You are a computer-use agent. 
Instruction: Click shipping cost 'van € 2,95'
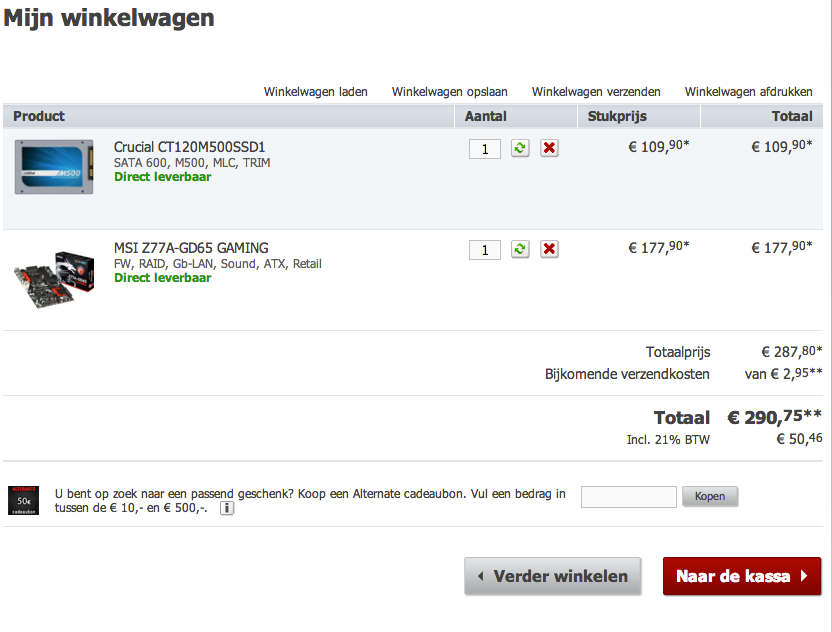[x=783, y=374]
